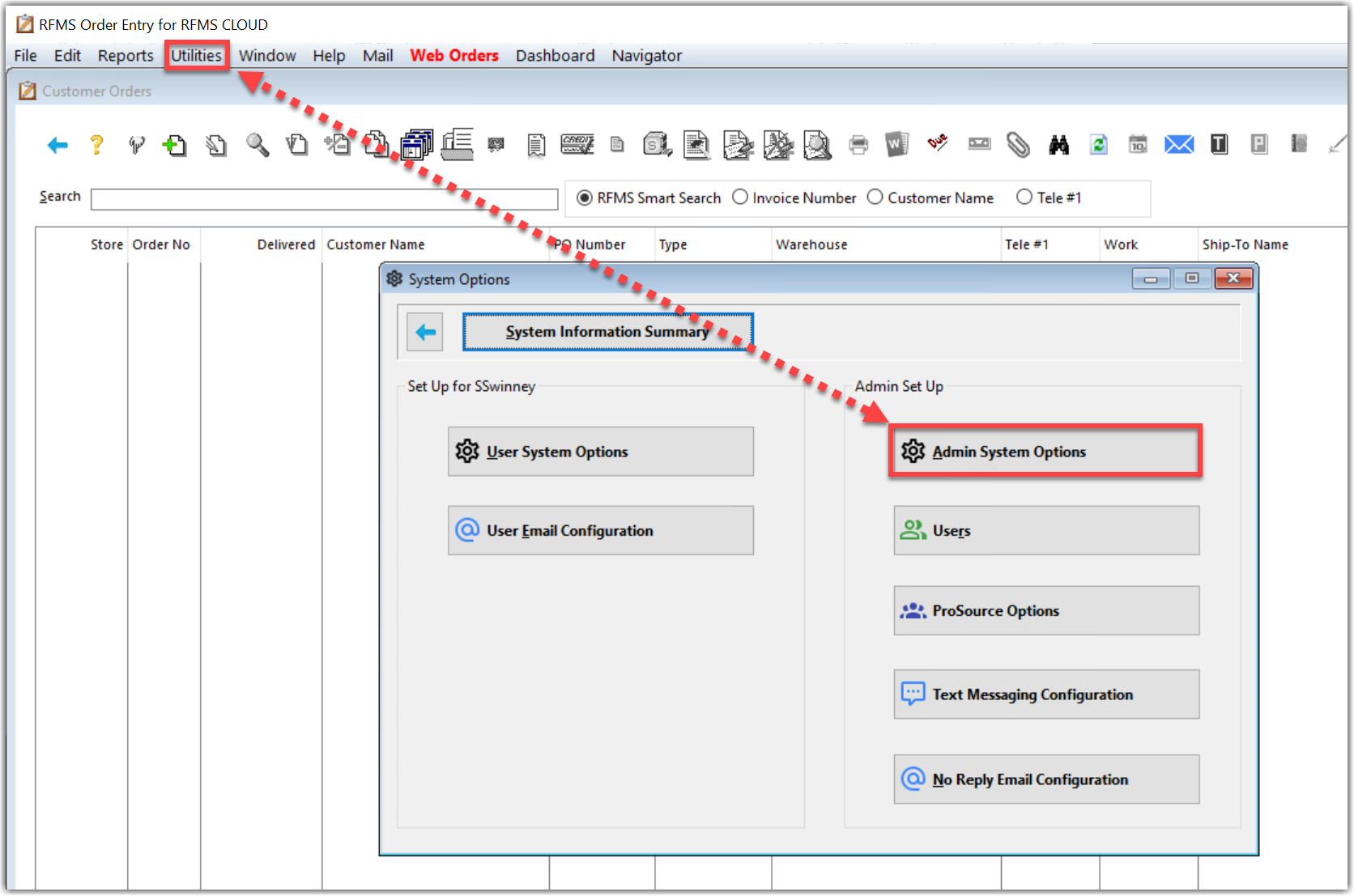
Task: Click the refresh icon with green arrows
Action: pyautogui.click(x=1098, y=145)
